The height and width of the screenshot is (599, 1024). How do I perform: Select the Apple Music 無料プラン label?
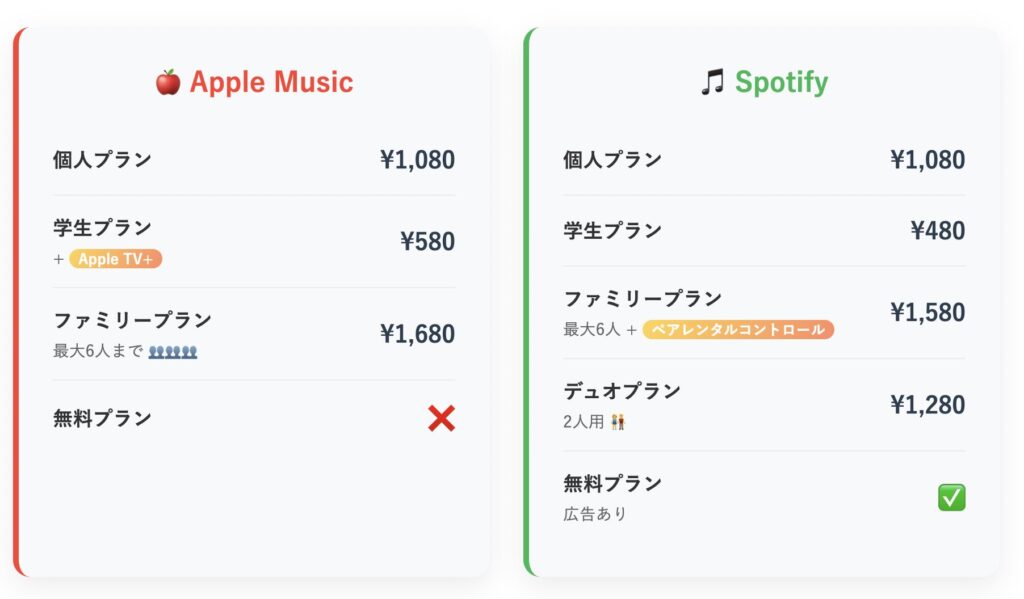pos(103,418)
